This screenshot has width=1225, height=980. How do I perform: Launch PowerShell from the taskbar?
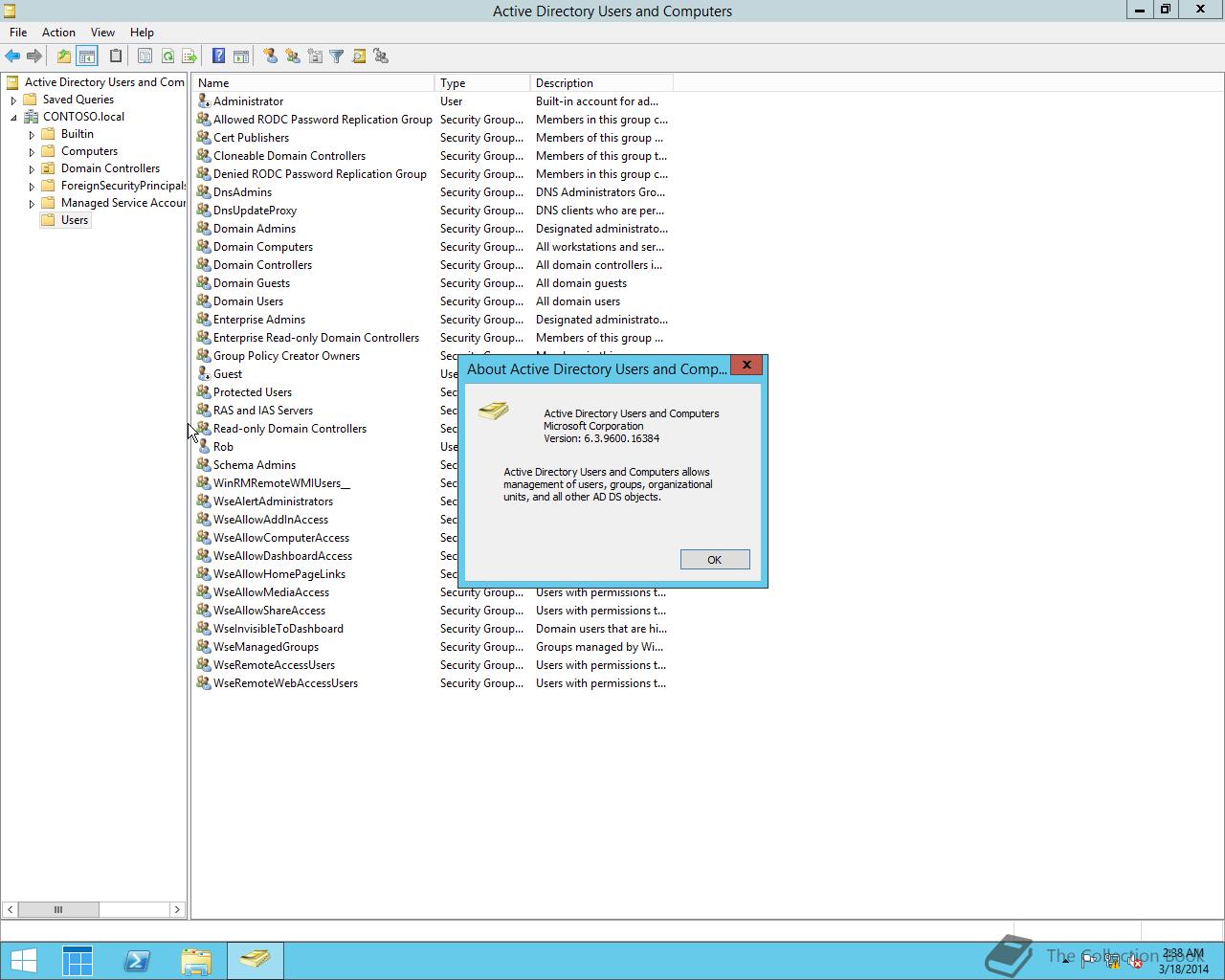click(137, 960)
